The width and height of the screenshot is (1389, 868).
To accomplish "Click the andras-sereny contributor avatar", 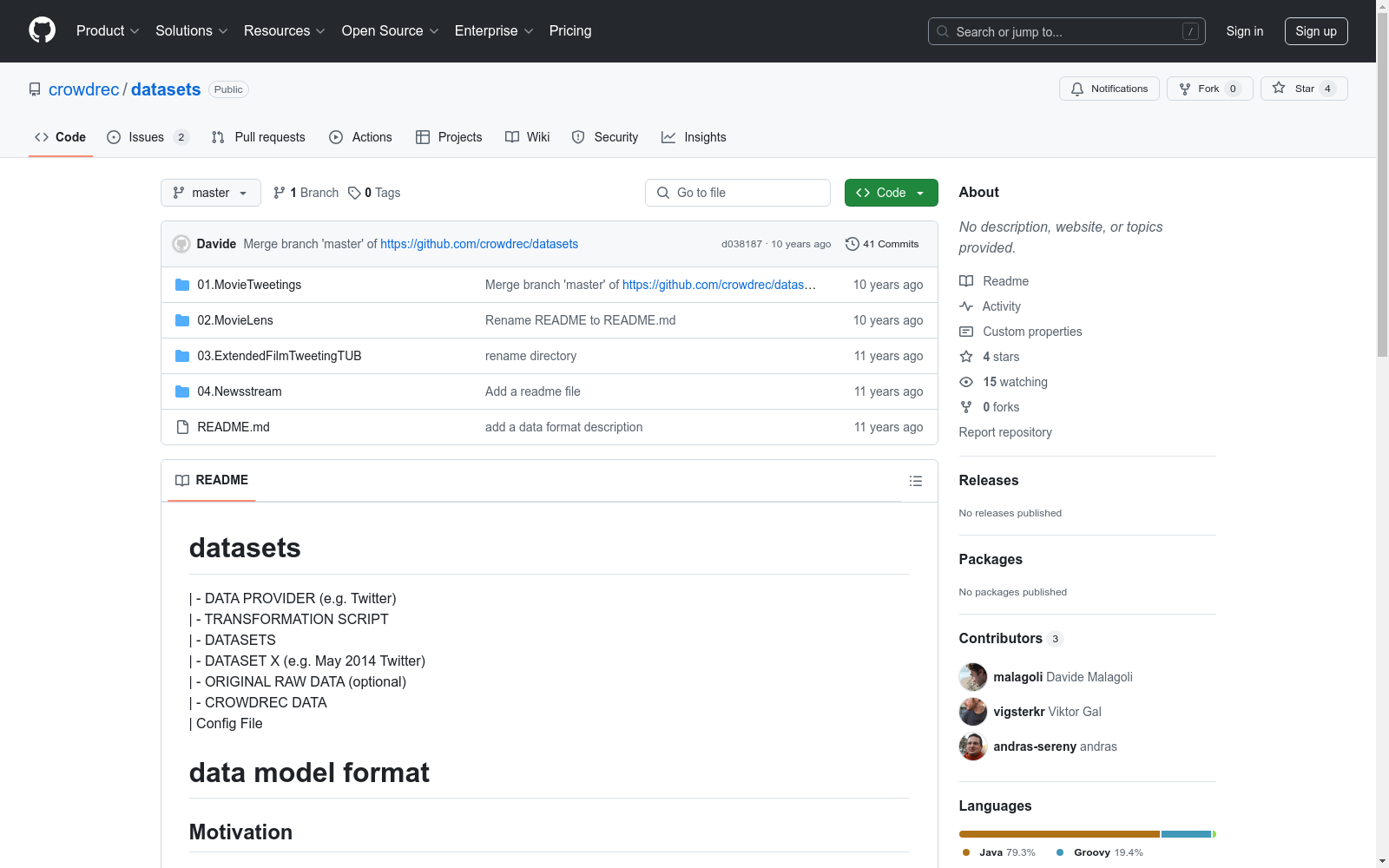I will coord(973,746).
